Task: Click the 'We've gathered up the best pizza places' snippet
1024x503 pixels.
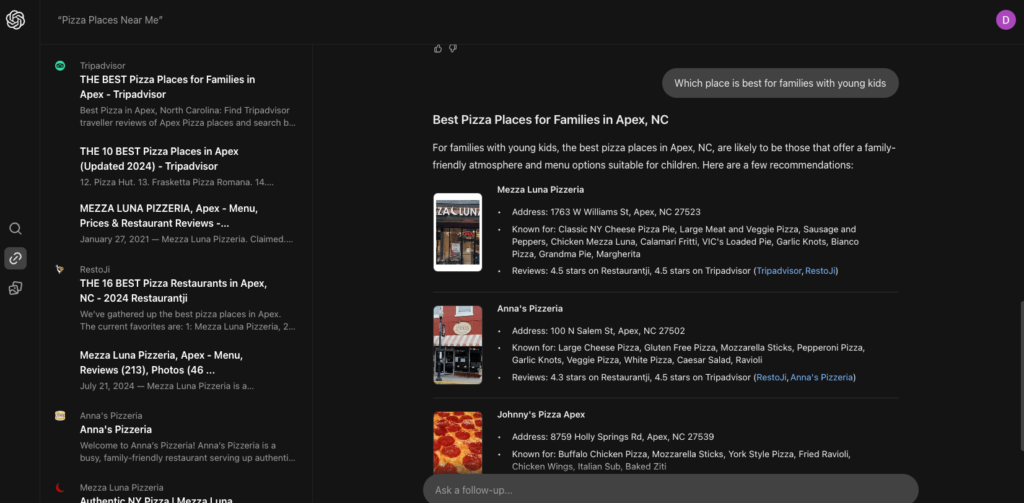Action: [187, 320]
